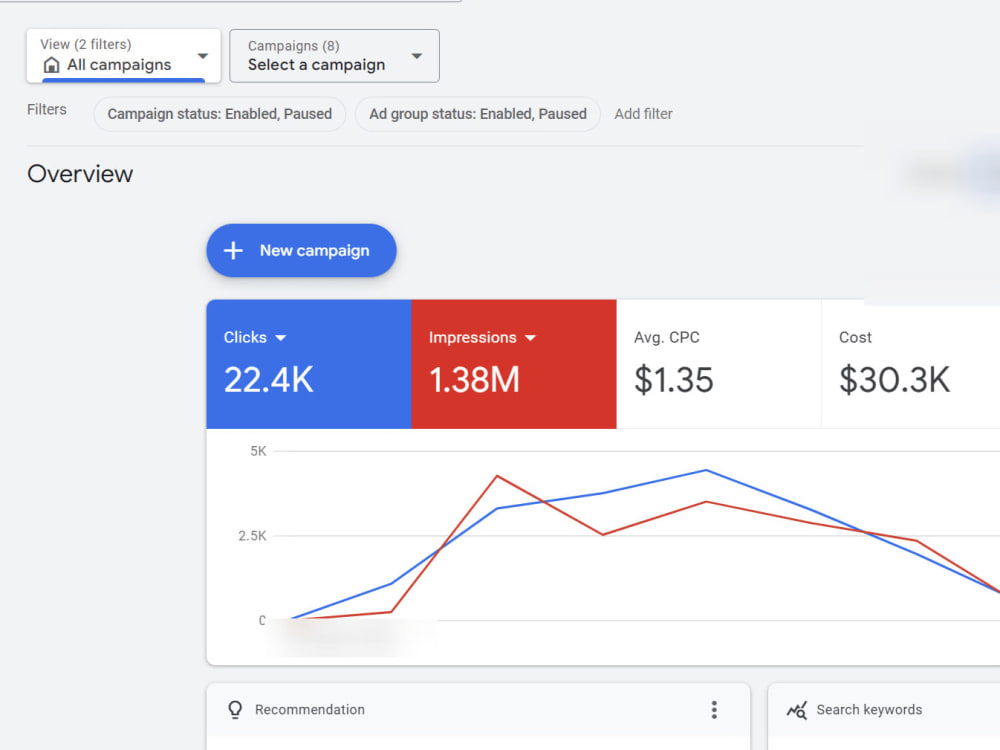The height and width of the screenshot is (750, 1000).
Task: Open the Clicks metric dropdown arrow
Action: (281, 338)
